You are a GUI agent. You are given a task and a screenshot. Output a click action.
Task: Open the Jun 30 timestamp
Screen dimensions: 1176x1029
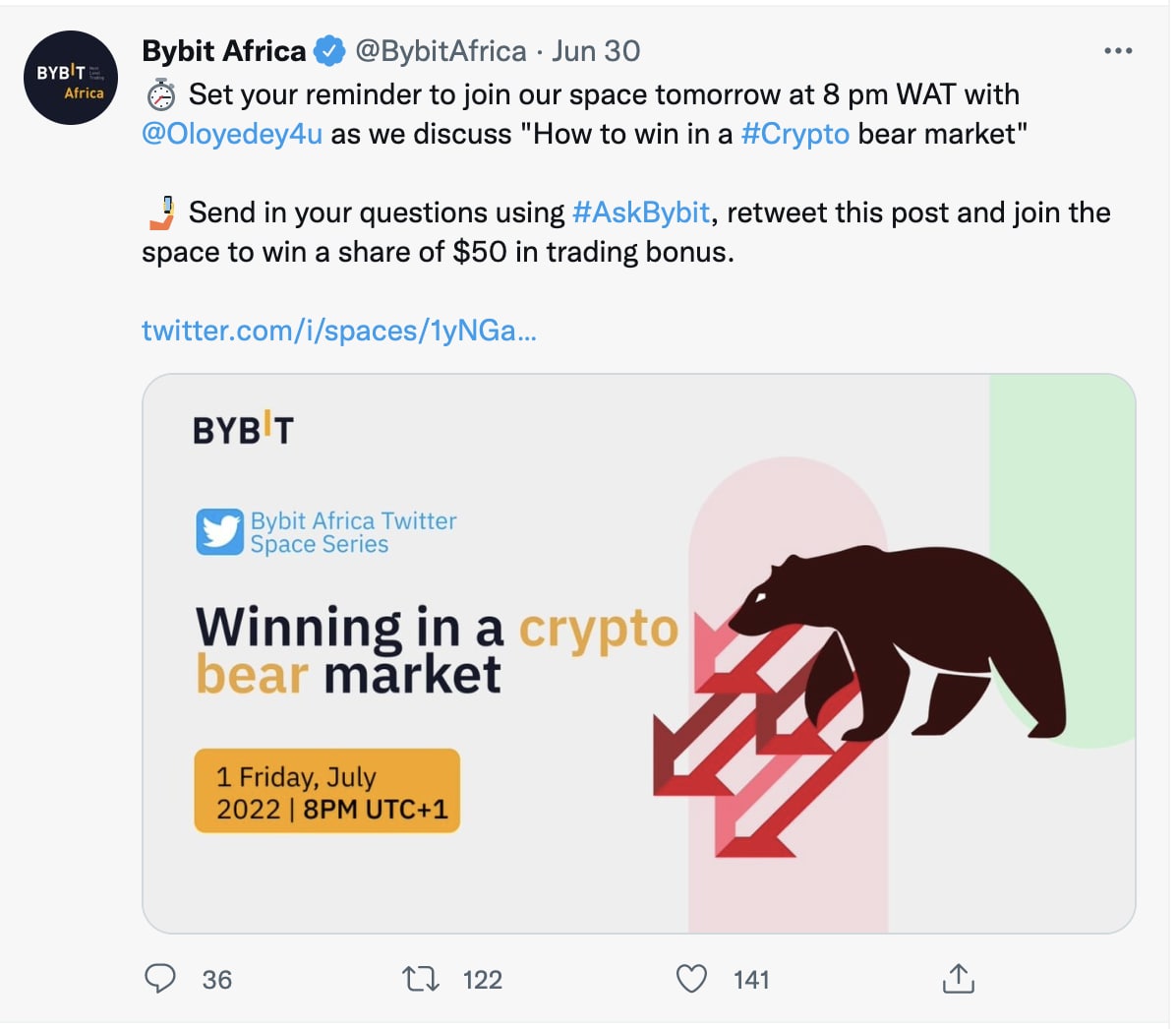pos(596,51)
